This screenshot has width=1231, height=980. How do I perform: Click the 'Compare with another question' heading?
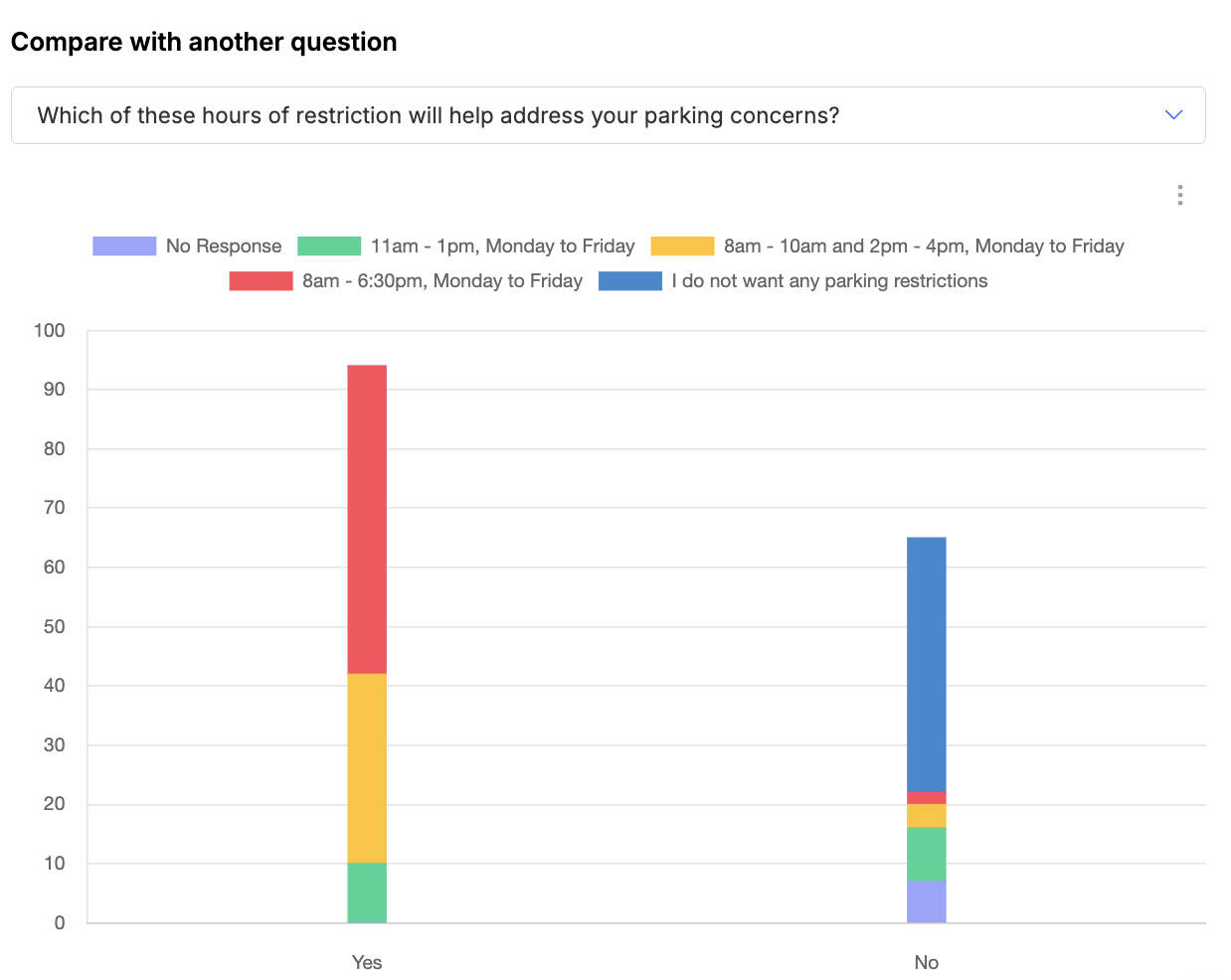204,42
